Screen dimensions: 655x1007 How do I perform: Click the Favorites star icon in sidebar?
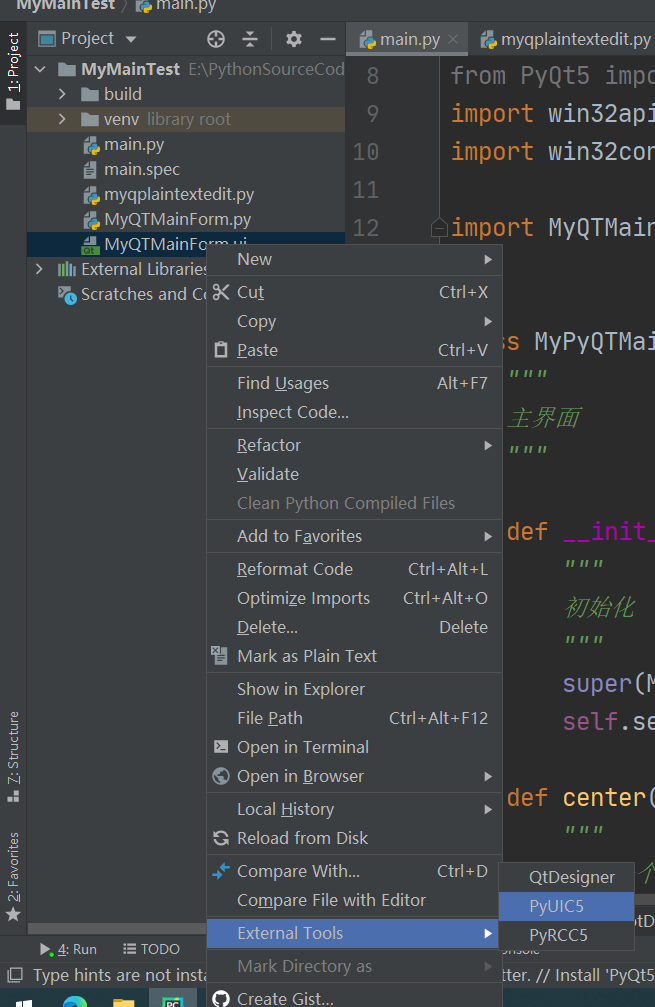(x=13, y=914)
